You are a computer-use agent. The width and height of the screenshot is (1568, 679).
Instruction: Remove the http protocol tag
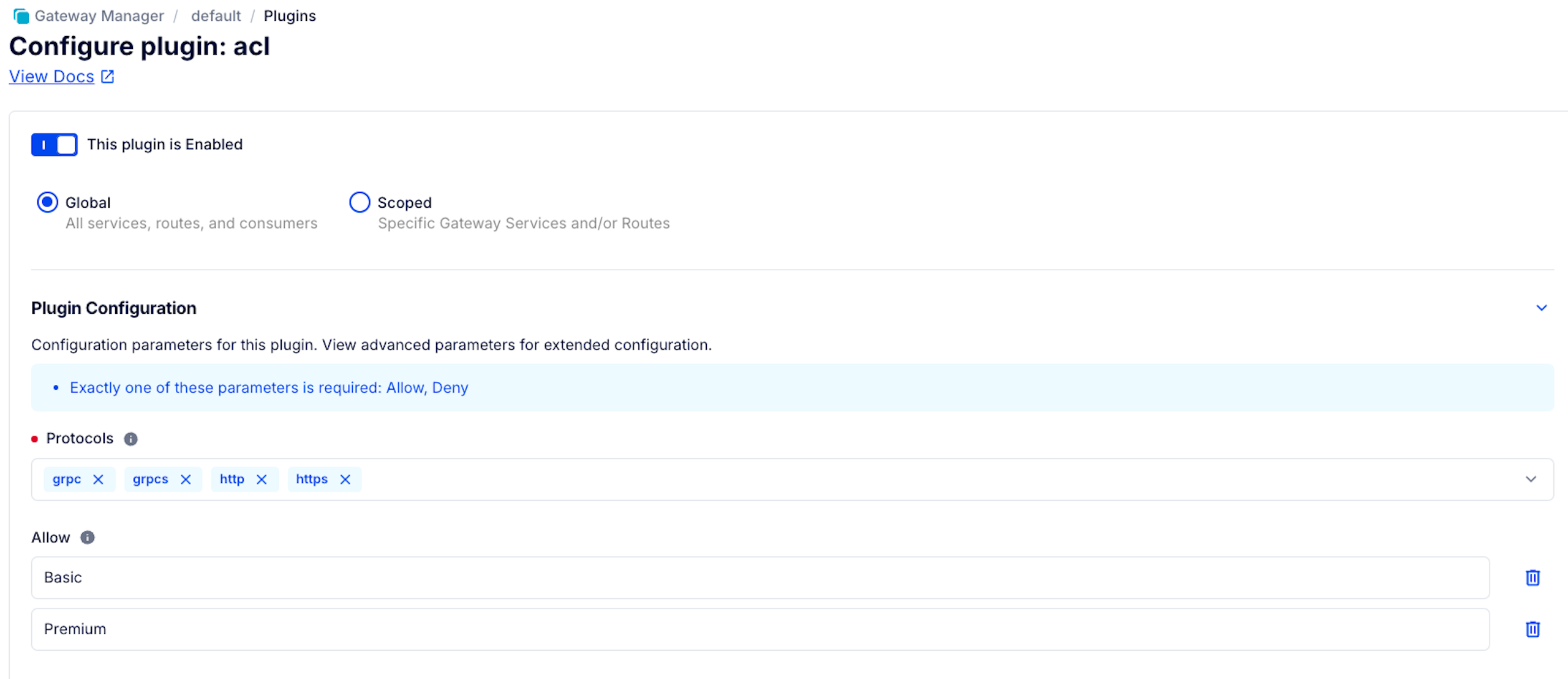click(262, 479)
